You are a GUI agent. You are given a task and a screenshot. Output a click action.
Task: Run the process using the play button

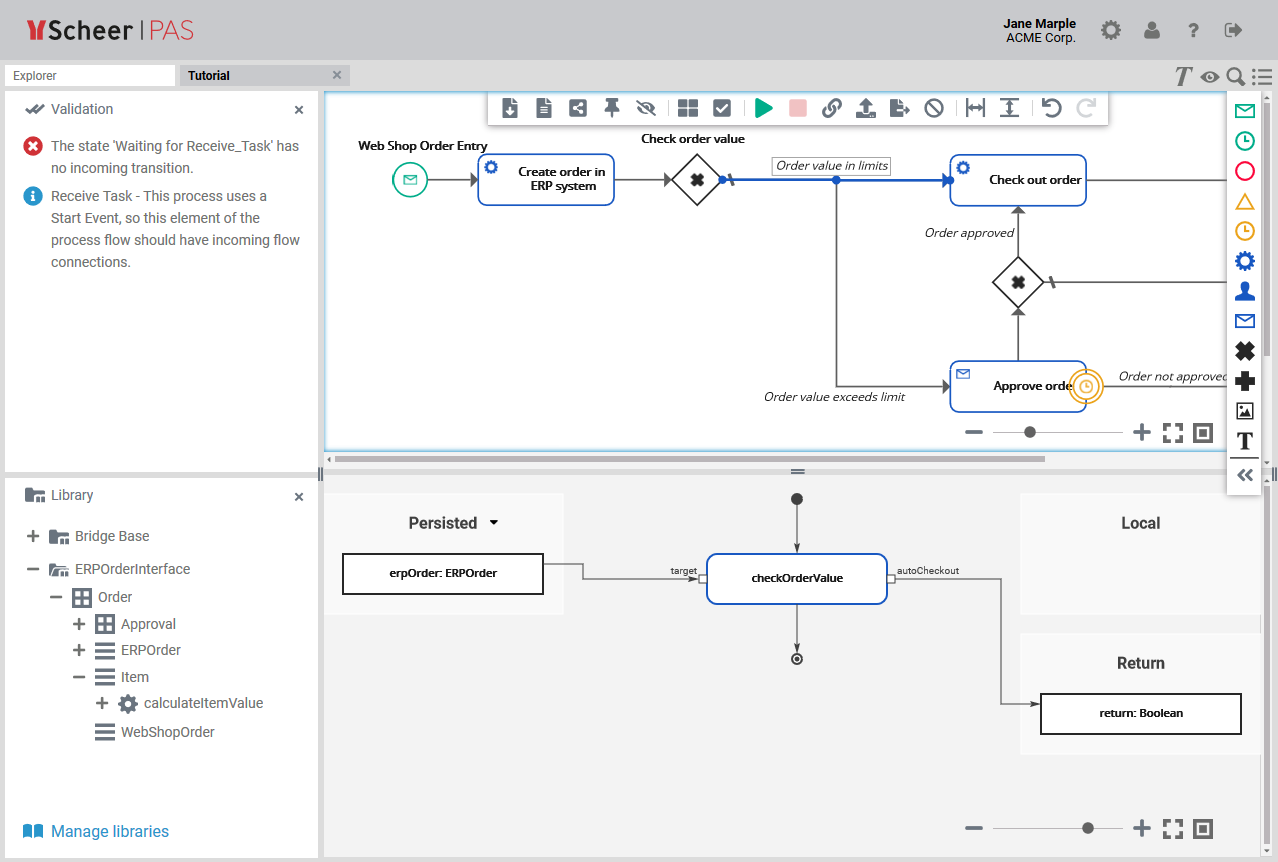click(x=763, y=108)
